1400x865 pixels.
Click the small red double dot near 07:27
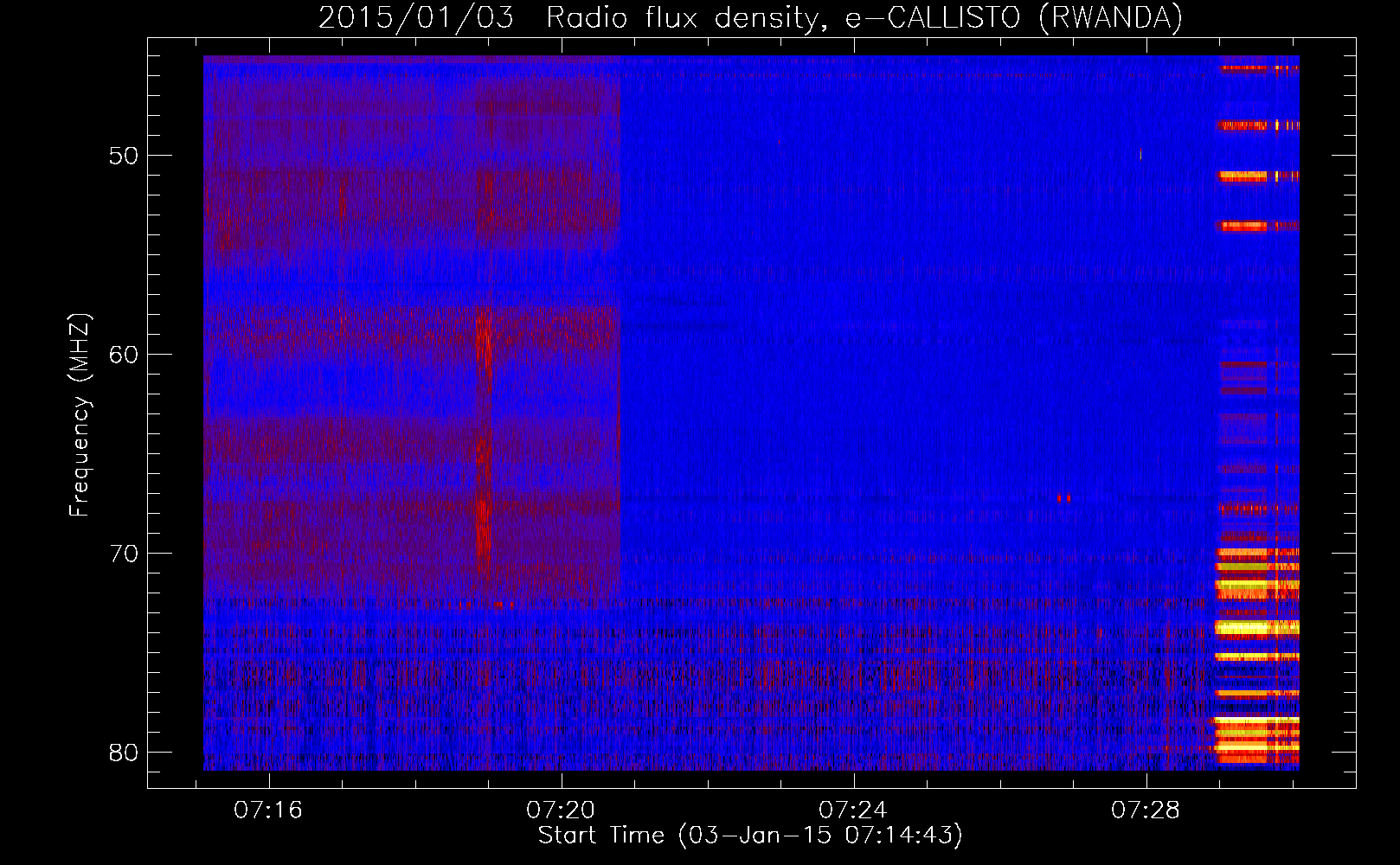pos(1063,498)
